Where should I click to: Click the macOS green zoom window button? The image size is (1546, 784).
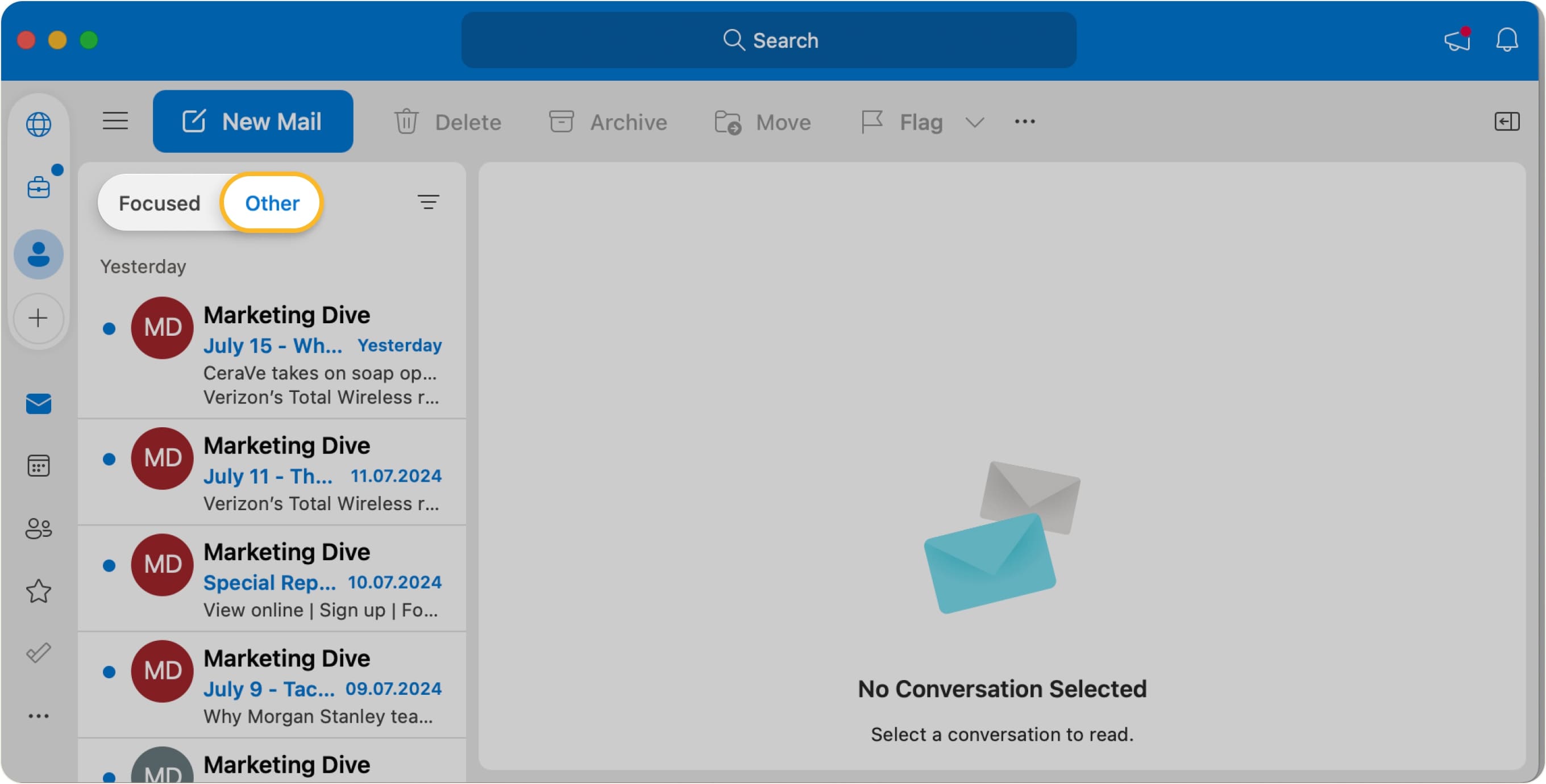(x=89, y=40)
